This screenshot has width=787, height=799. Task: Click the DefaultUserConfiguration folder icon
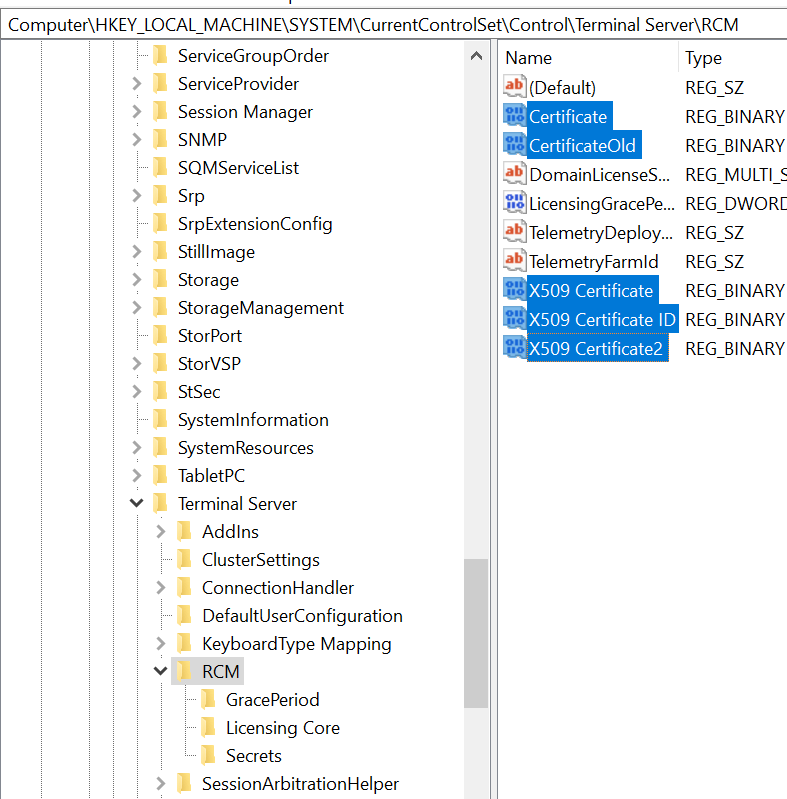[x=184, y=616]
